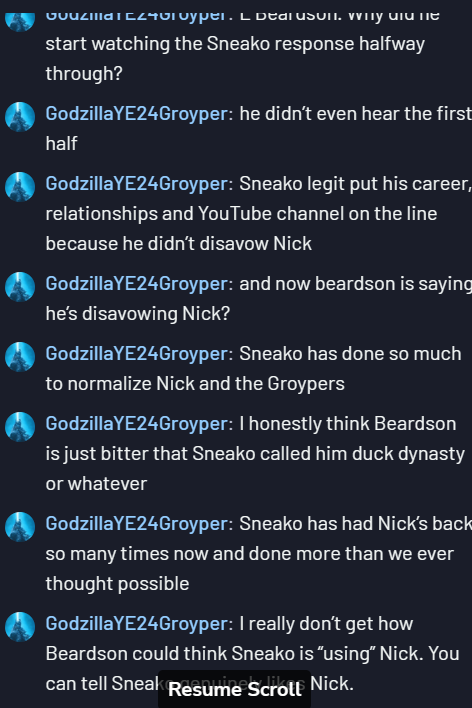Open avatar beside 'I honestly think Beardson' message

pyautogui.click(x=20, y=427)
